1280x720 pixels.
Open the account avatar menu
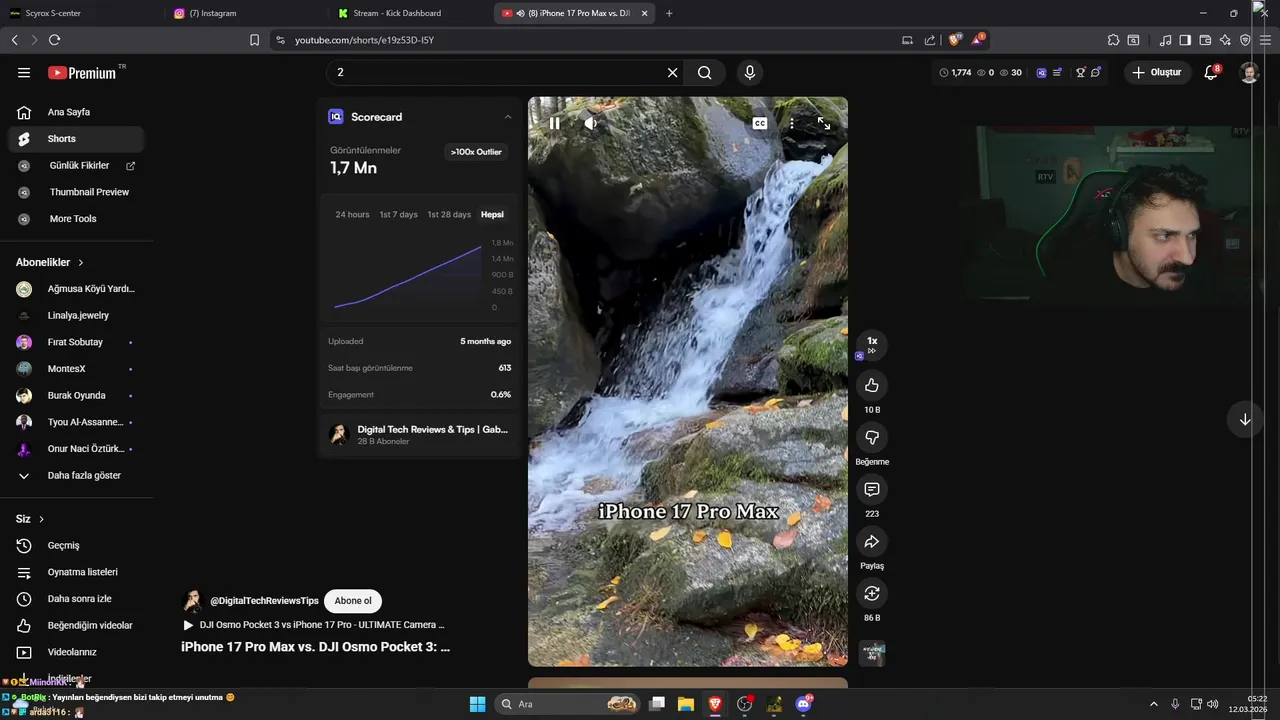coord(1249,72)
